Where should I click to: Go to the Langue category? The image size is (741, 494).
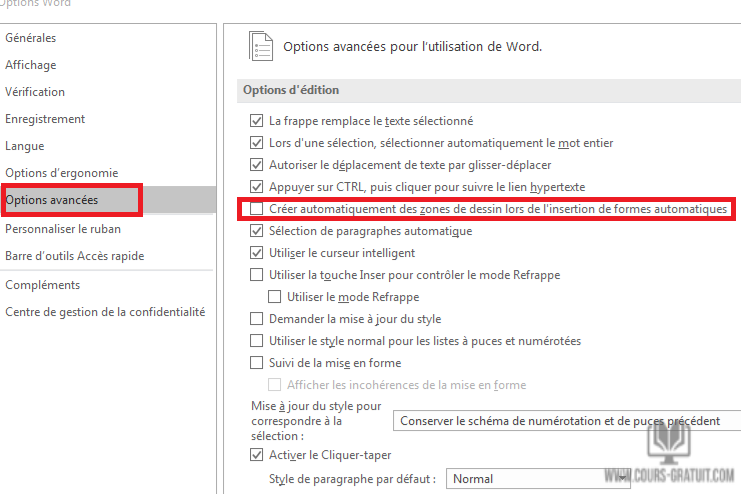pos(25,146)
